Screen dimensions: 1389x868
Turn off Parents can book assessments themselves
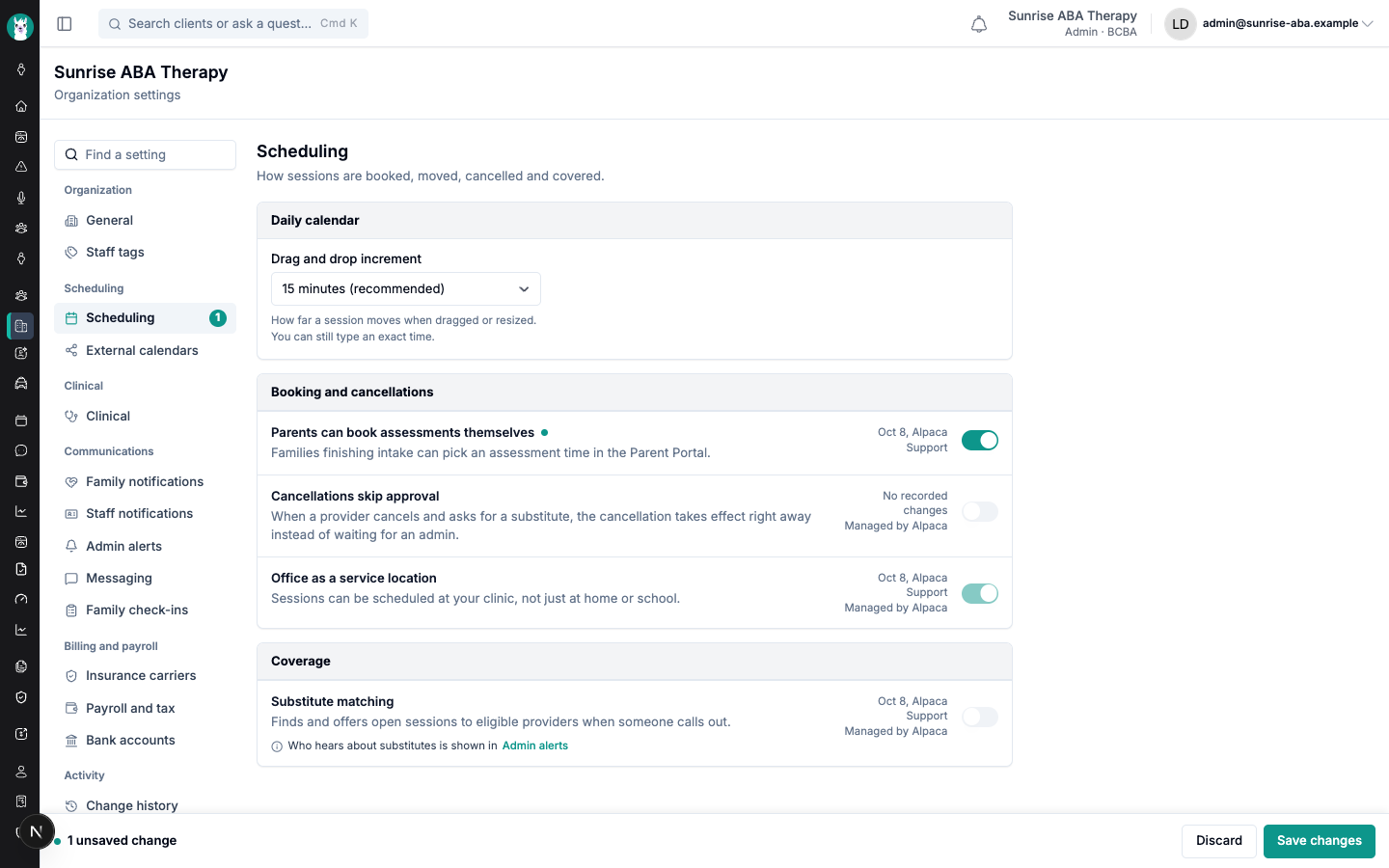pyautogui.click(x=980, y=441)
